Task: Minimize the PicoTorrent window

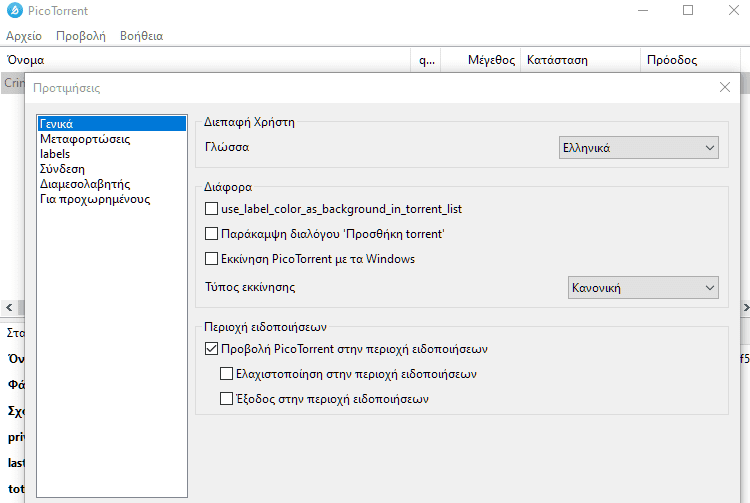Action: (x=643, y=11)
